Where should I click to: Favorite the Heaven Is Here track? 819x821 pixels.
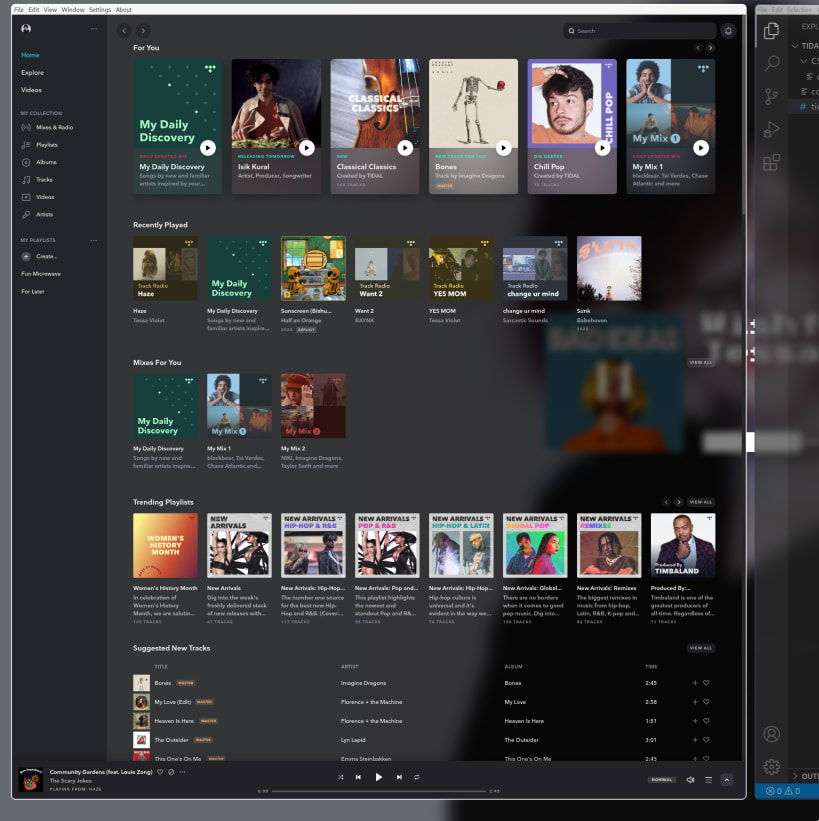pos(706,721)
